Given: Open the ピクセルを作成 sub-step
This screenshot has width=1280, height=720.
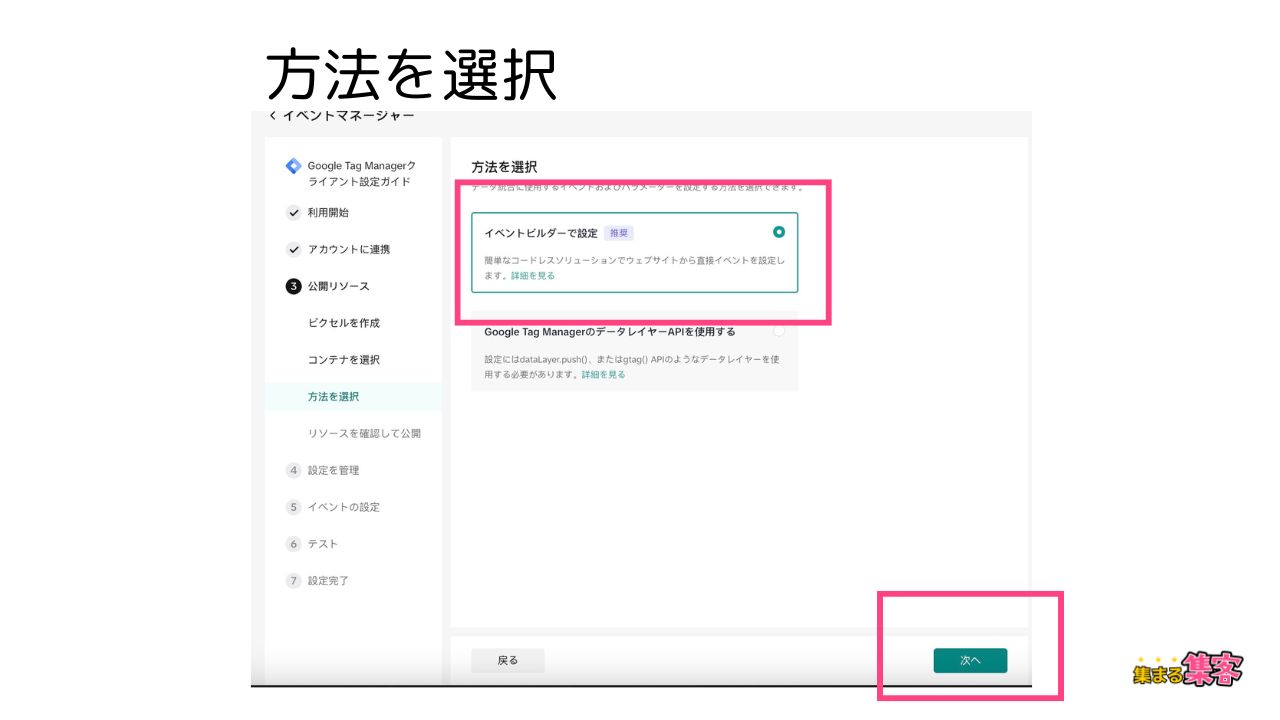Looking at the screenshot, I should 344,323.
